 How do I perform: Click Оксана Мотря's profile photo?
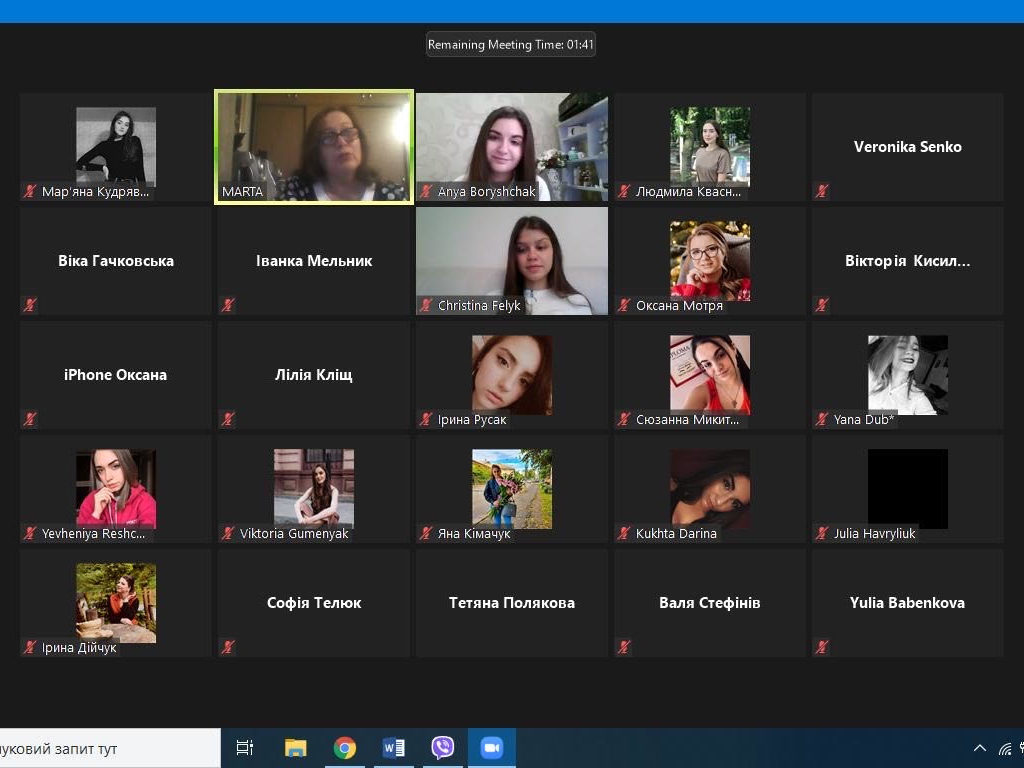710,260
